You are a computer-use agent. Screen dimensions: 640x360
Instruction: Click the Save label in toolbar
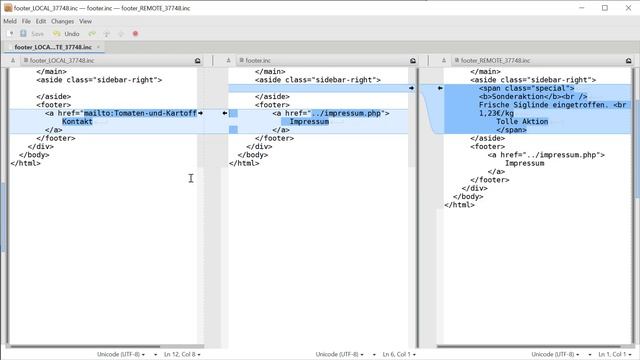(37, 34)
